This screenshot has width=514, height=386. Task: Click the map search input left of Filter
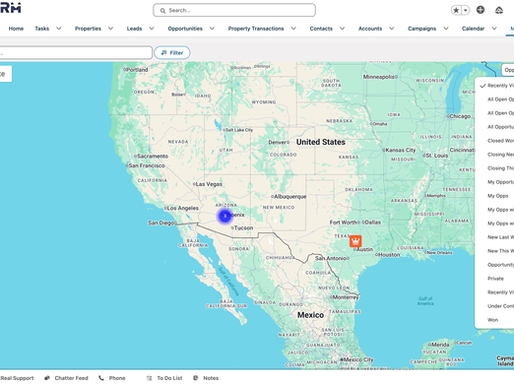pos(76,53)
